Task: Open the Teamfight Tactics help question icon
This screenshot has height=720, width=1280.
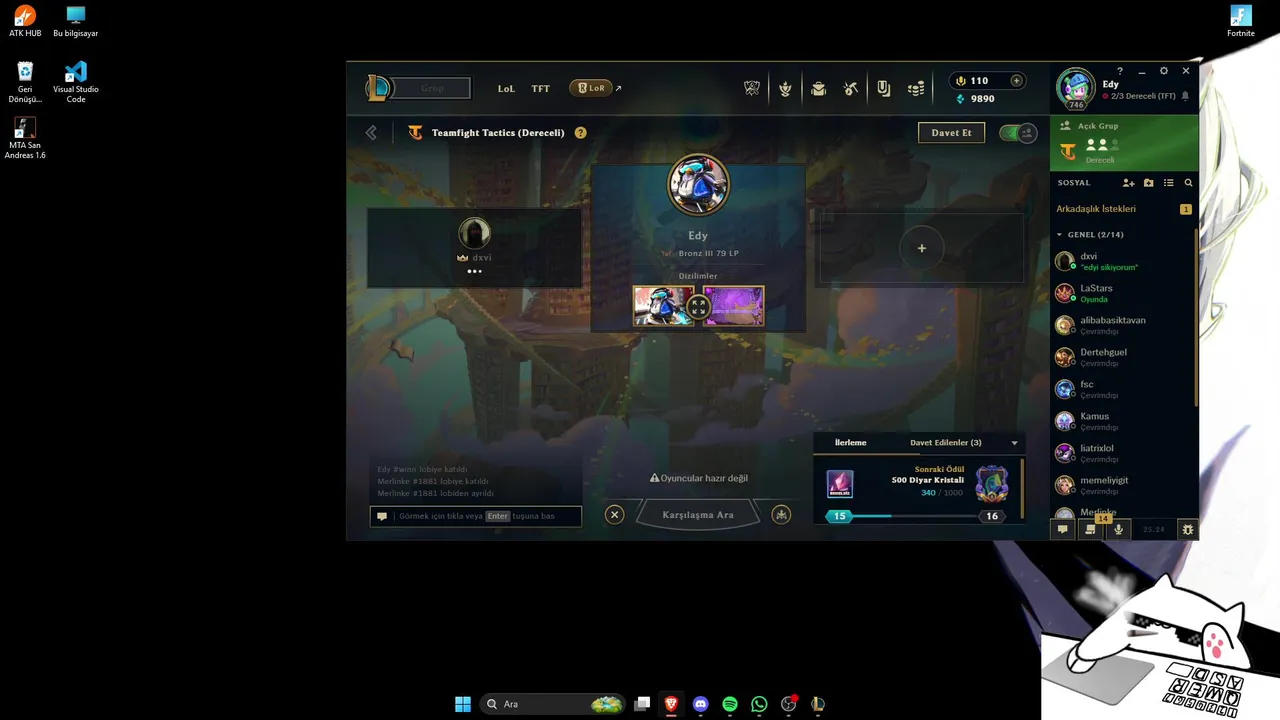Action: pyautogui.click(x=580, y=132)
